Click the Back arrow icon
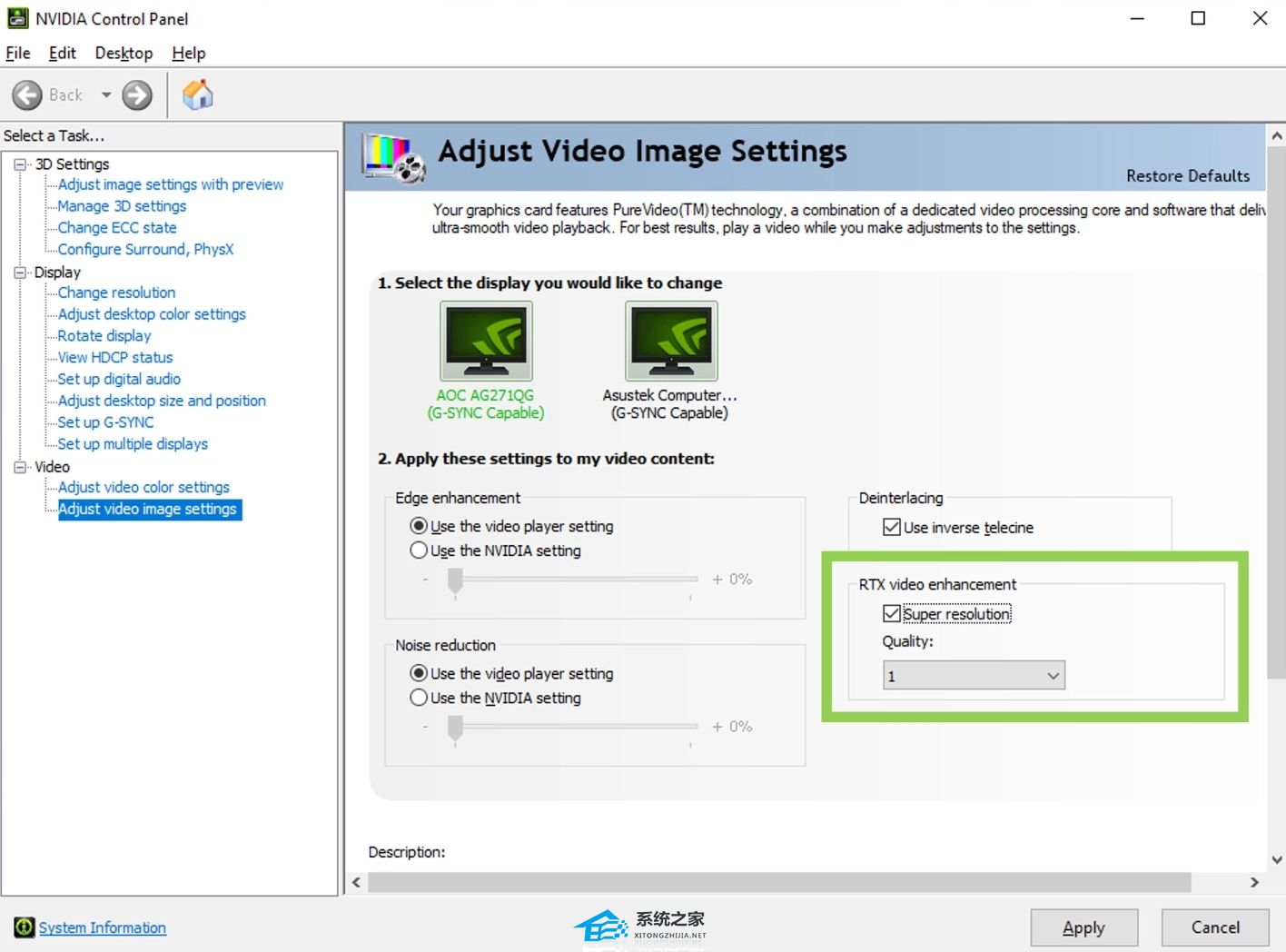The height and width of the screenshot is (952, 1286). 27,94
